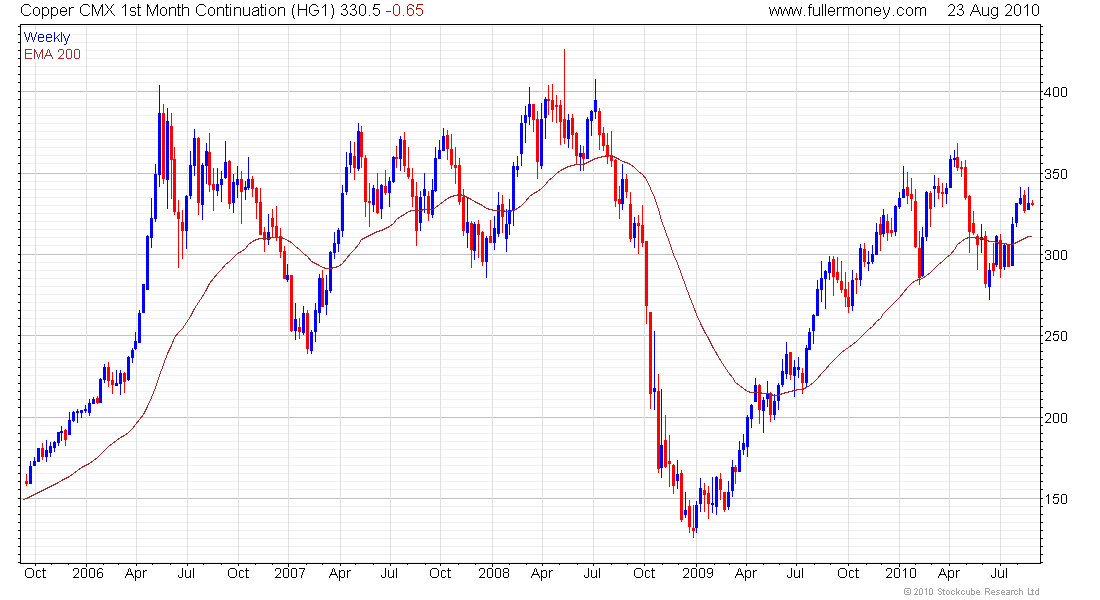Click the www.fullermoney.com website address

(x=847, y=11)
